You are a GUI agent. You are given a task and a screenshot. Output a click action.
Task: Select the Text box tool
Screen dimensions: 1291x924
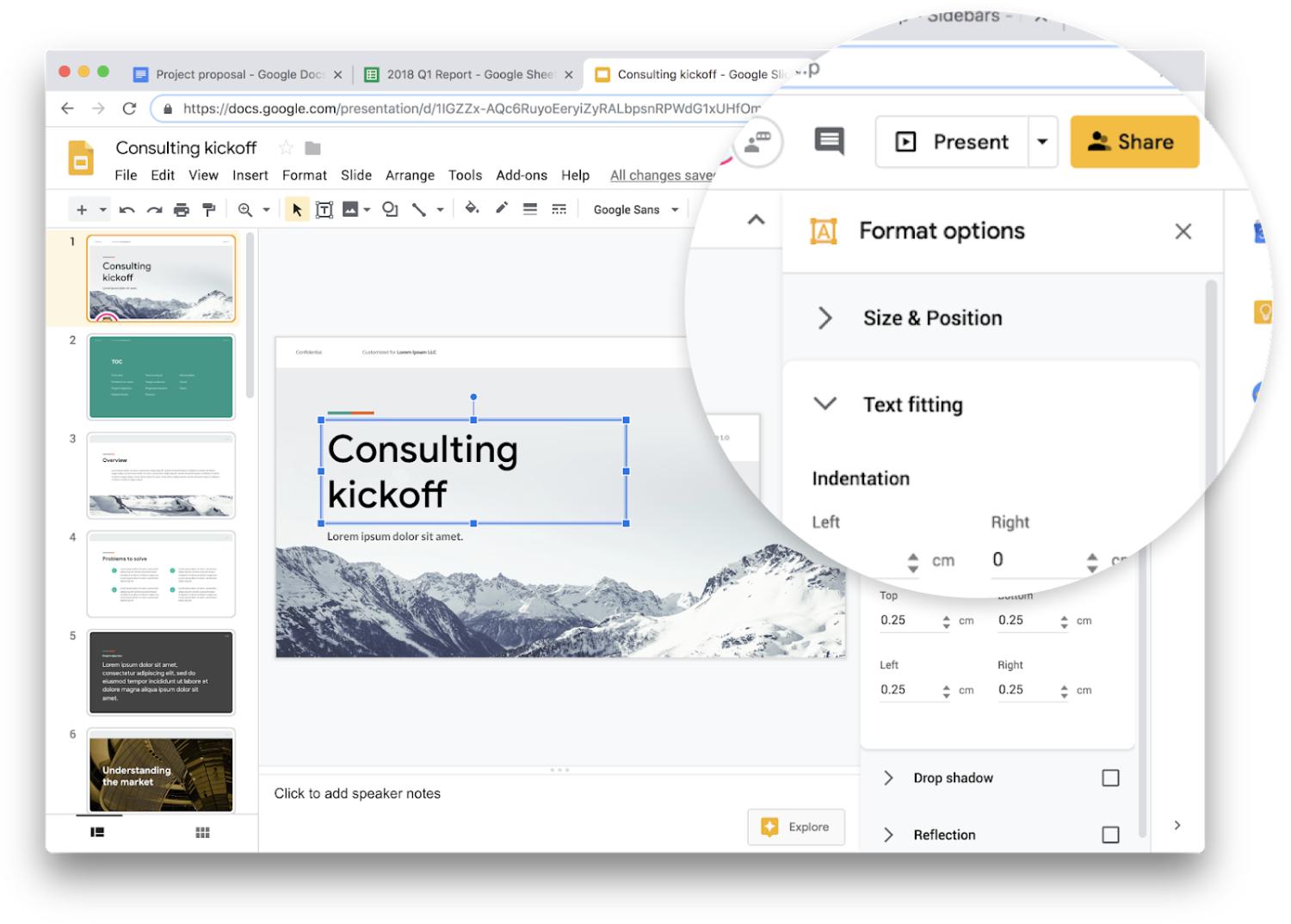(x=324, y=210)
